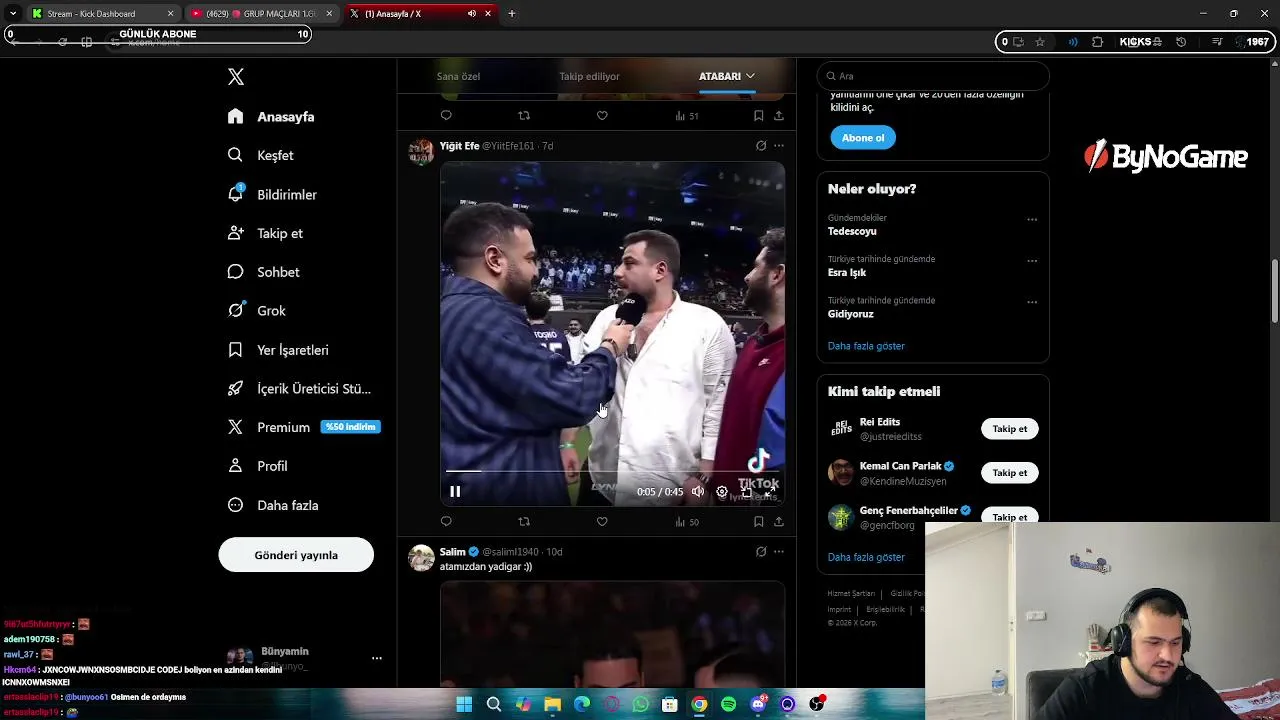
Task: Open File Explorer from the taskbar
Action: pyautogui.click(x=553, y=705)
